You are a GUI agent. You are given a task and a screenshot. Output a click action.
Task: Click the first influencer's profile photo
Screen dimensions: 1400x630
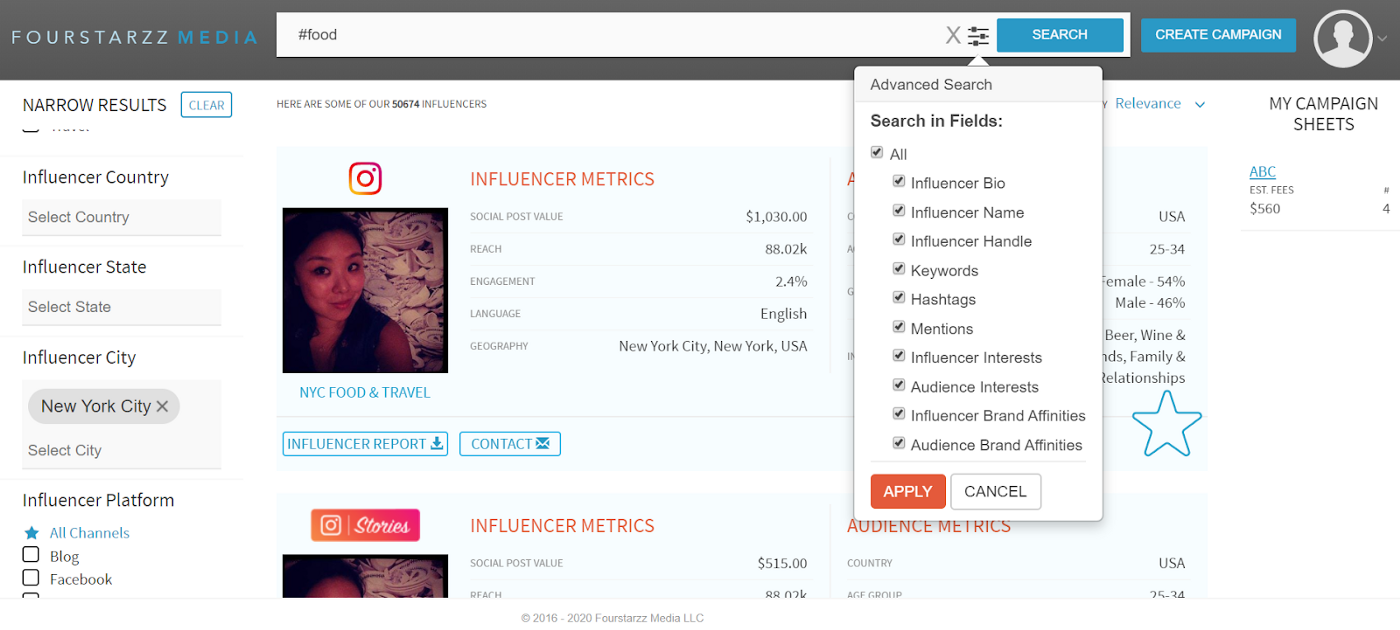pyautogui.click(x=365, y=290)
